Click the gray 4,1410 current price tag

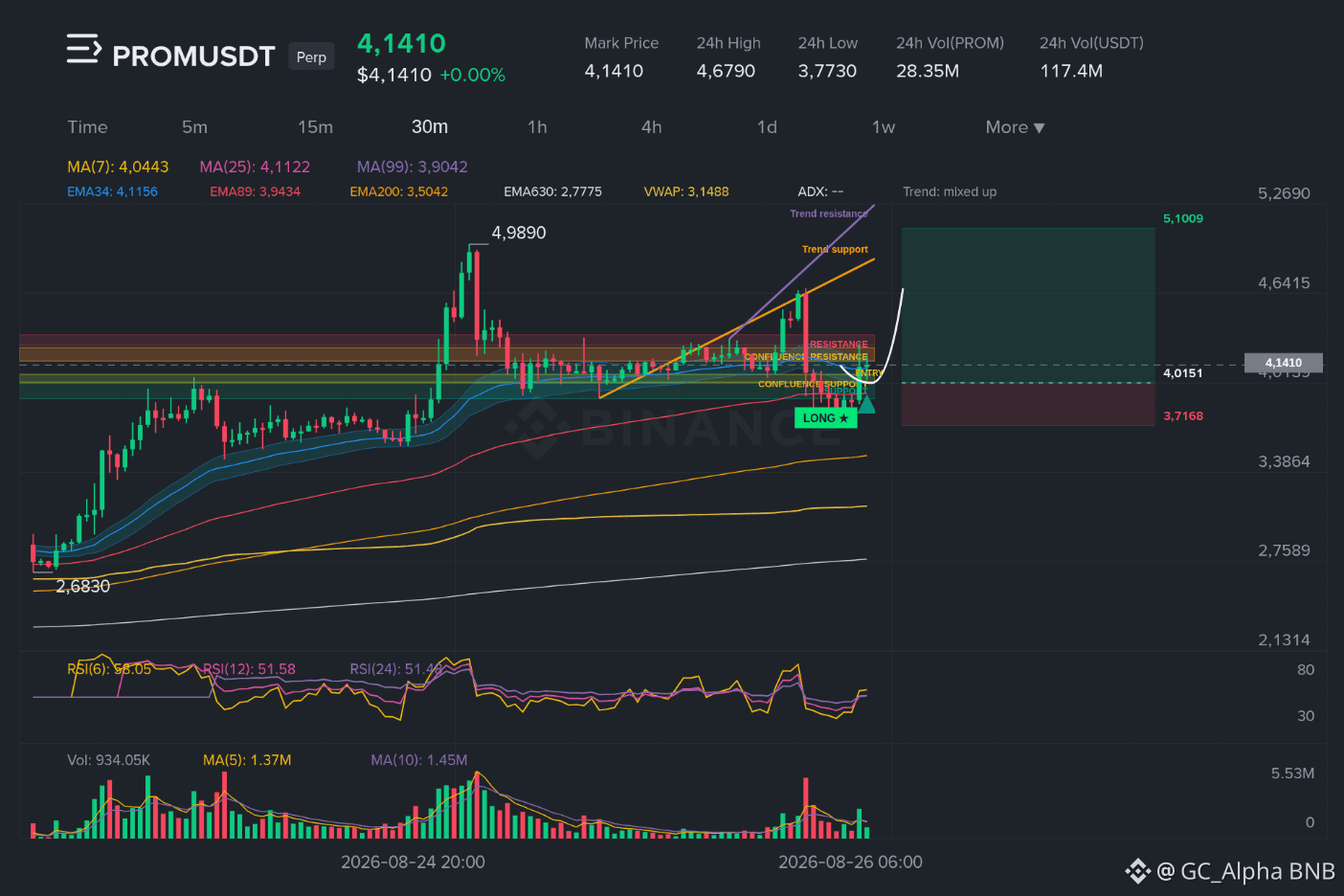click(x=1284, y=363)
